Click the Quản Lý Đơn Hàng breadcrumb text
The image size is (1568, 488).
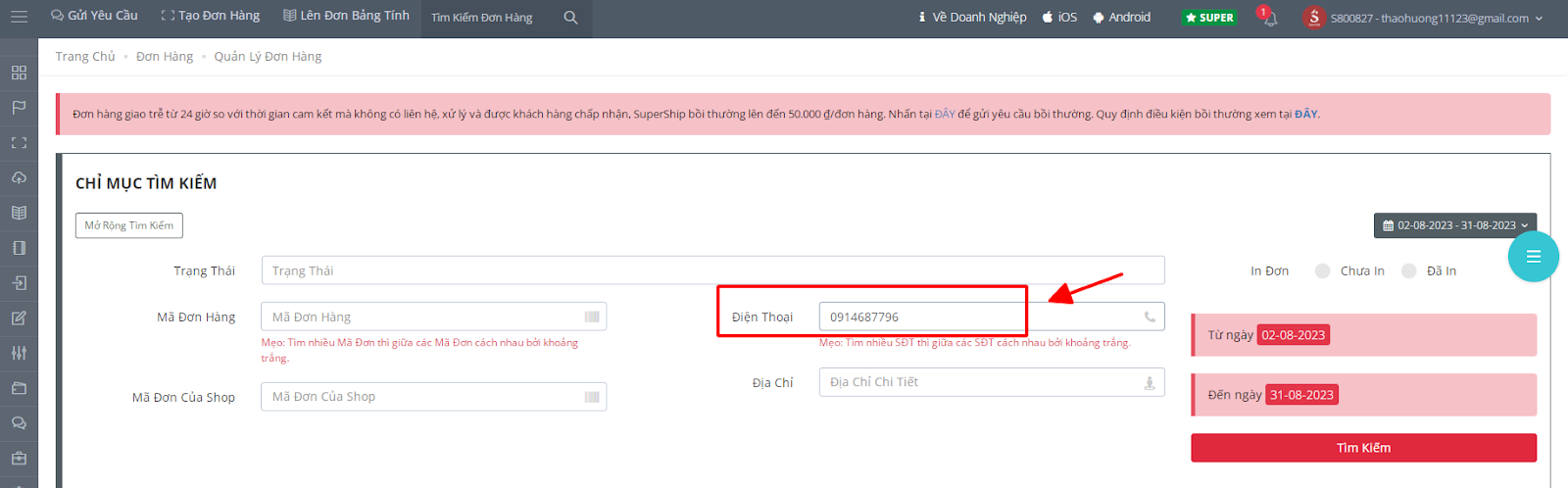268,57
